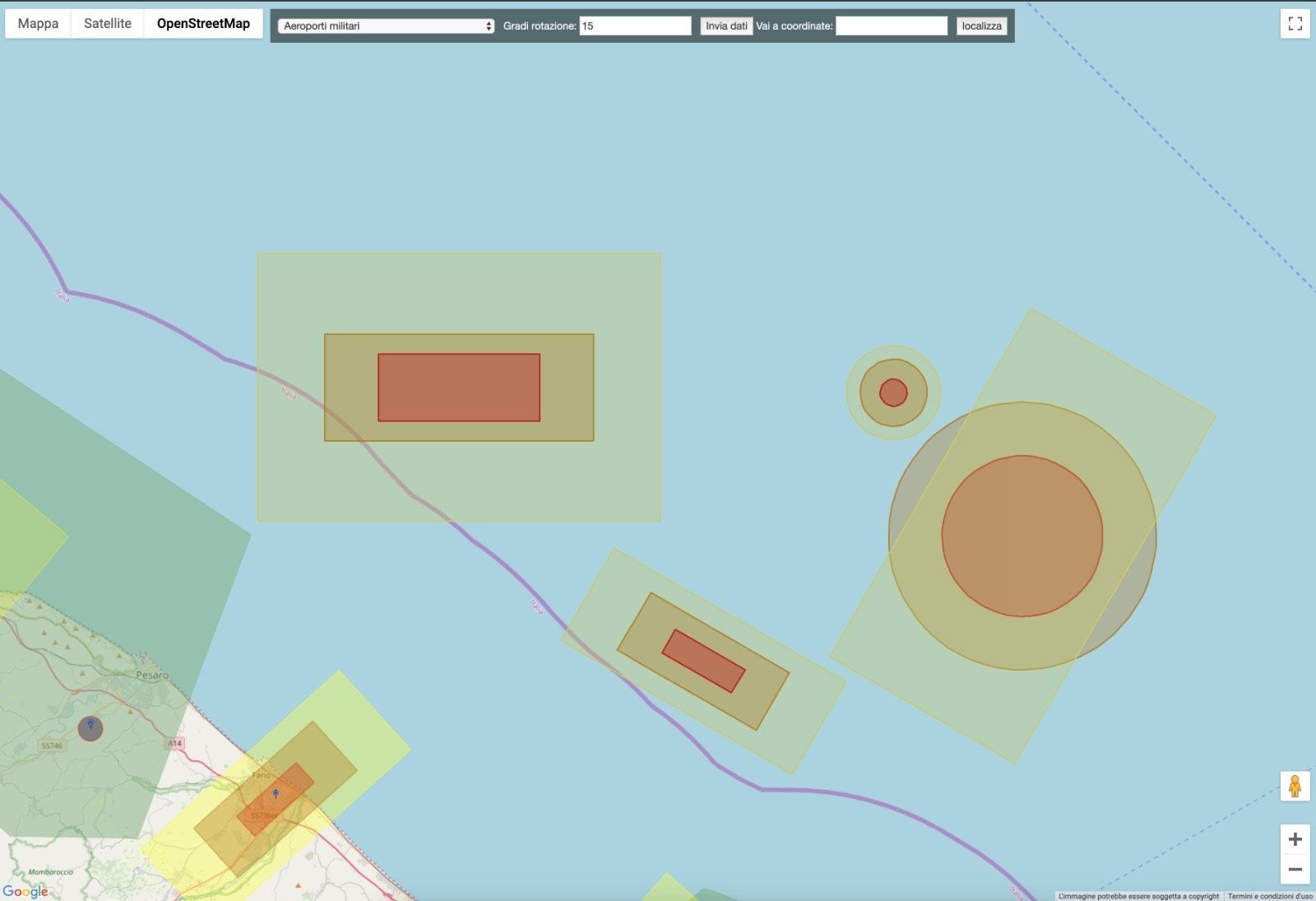
Task: Click the blue marker pin southwest of Pesaro
Action: 90,724
